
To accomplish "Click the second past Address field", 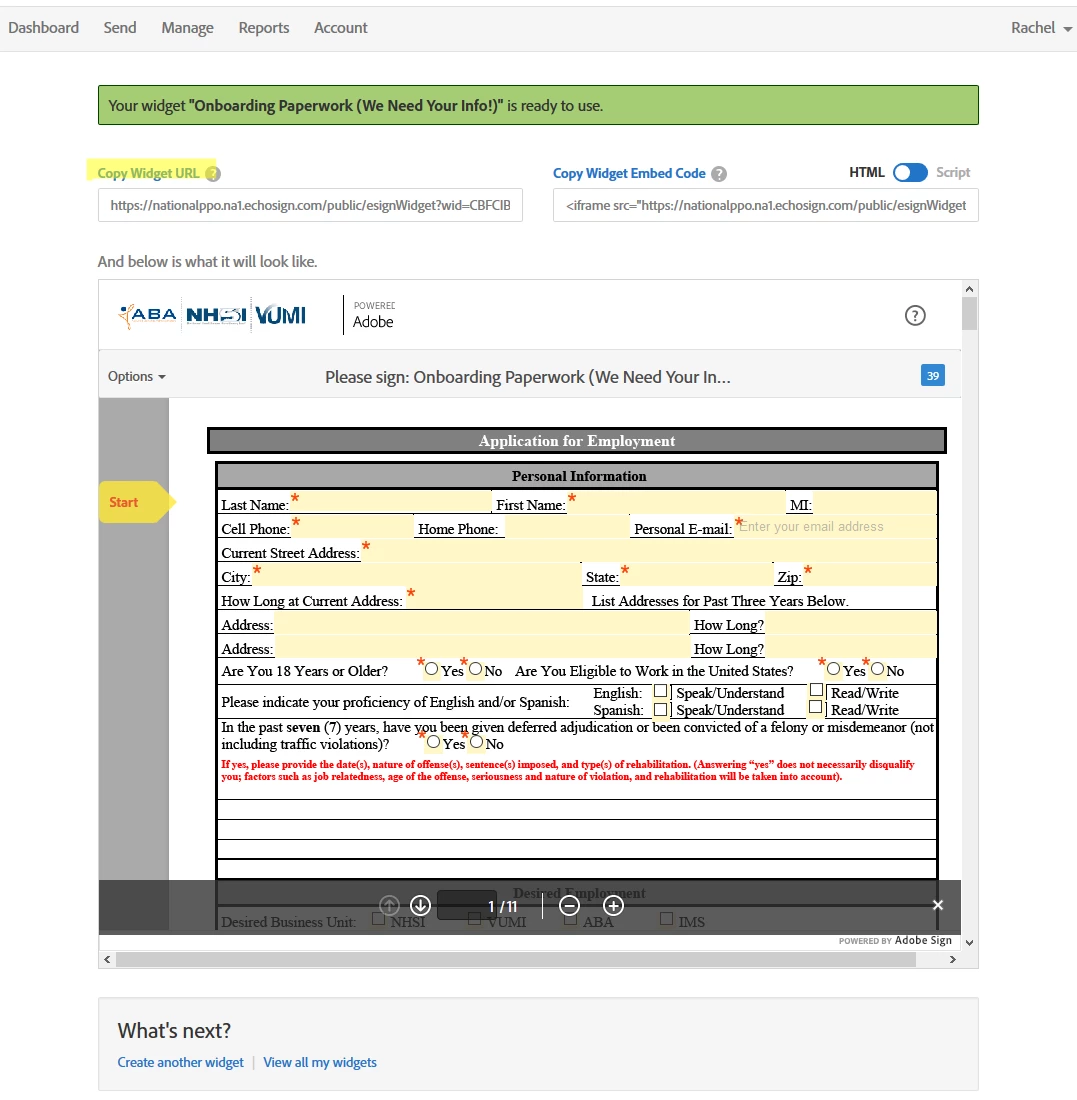I will pyautogui.click(x=481, y=647).
